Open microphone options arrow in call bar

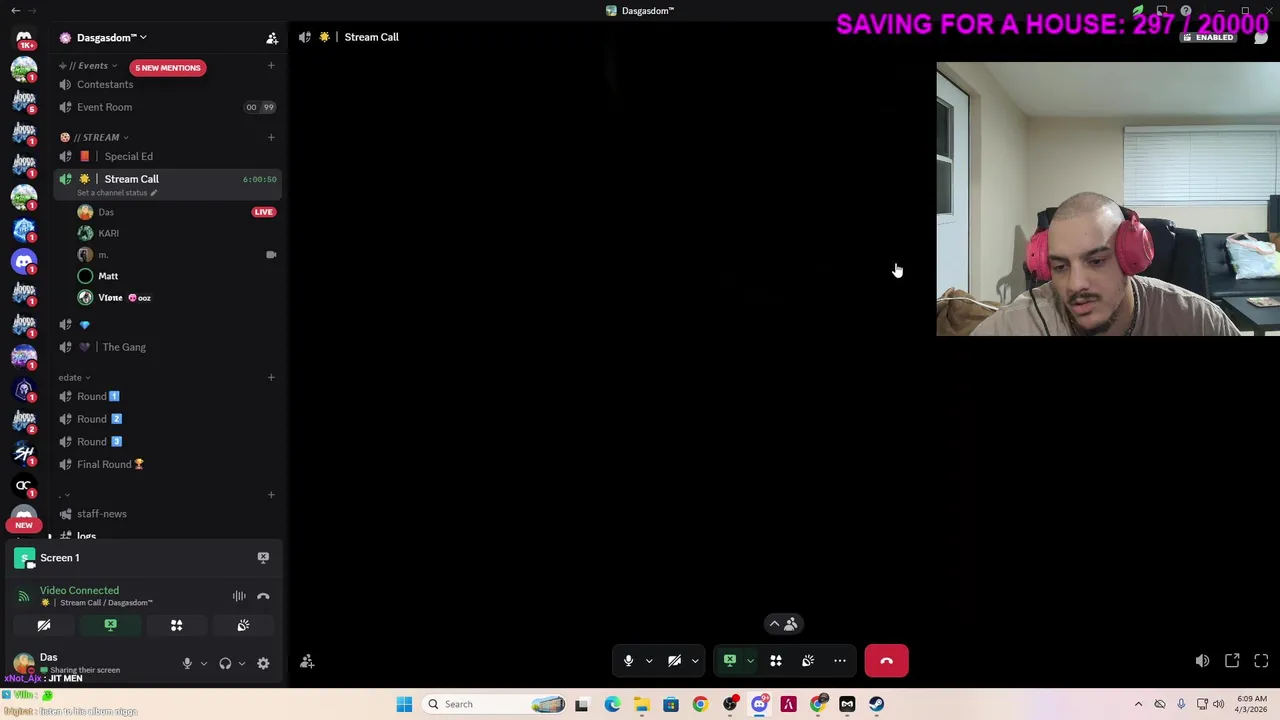649,661
